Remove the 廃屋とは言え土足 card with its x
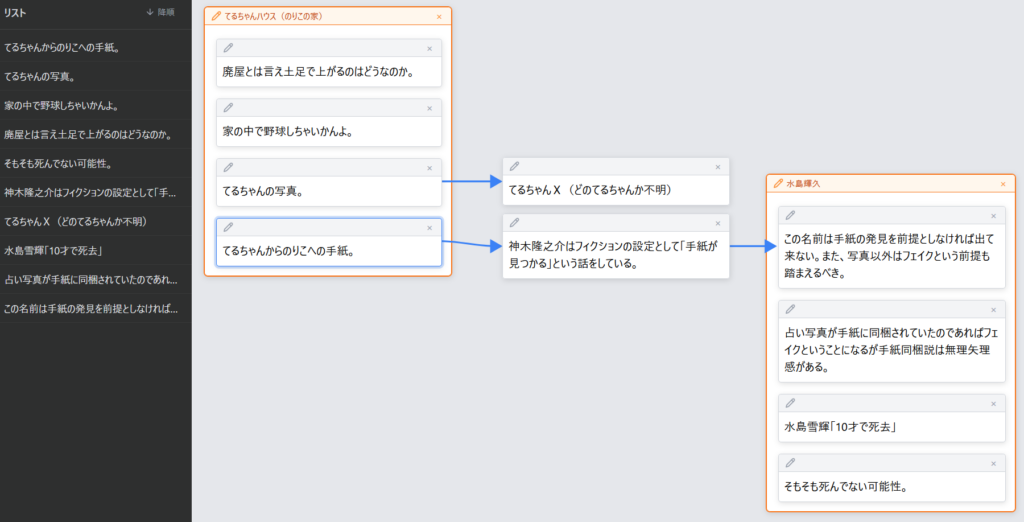The width and height of the screenshot is (1024, 522). coord(429,48)
